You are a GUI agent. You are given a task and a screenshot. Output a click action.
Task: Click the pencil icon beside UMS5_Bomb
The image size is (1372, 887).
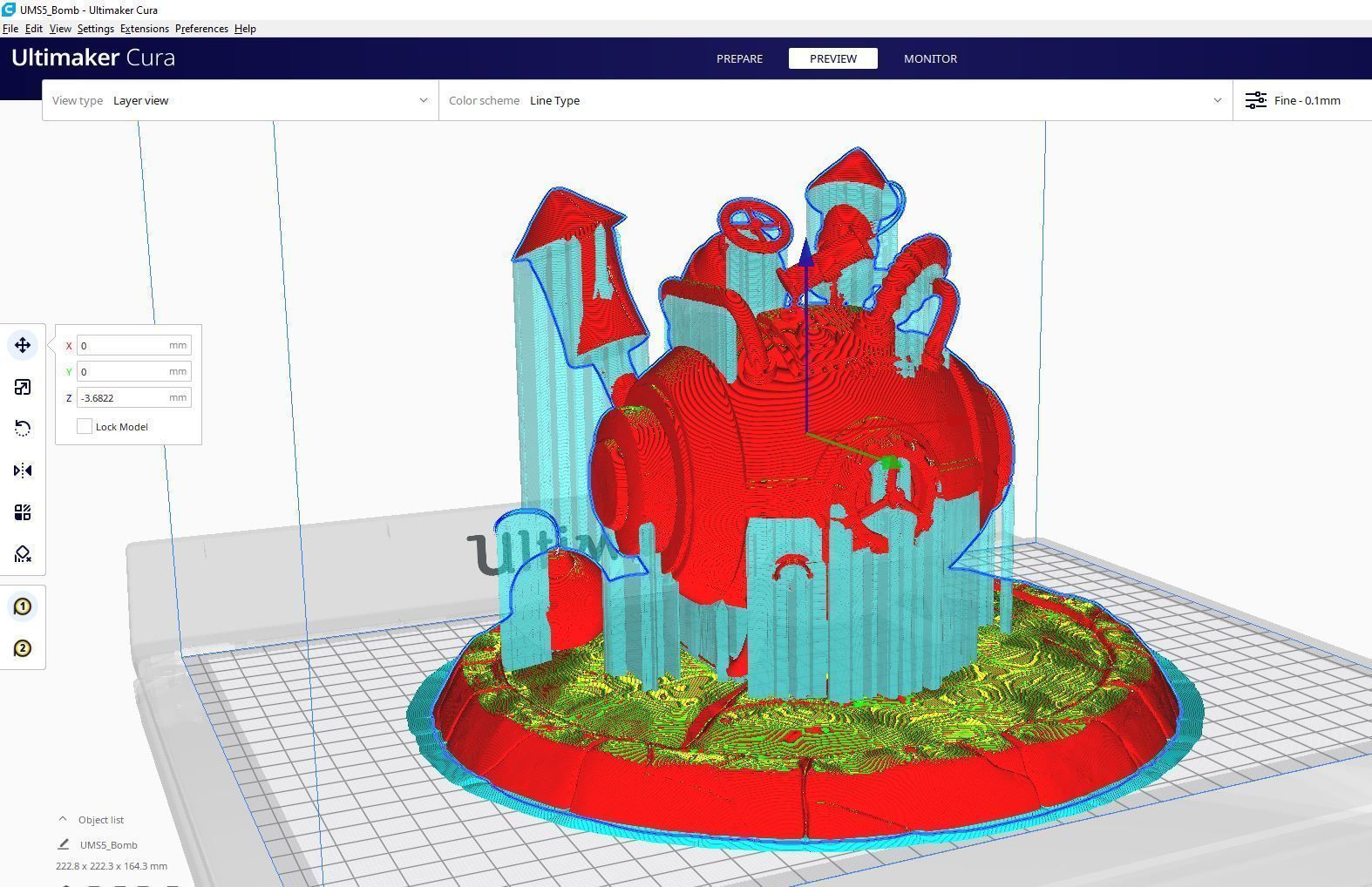click(x=64, y=844)
